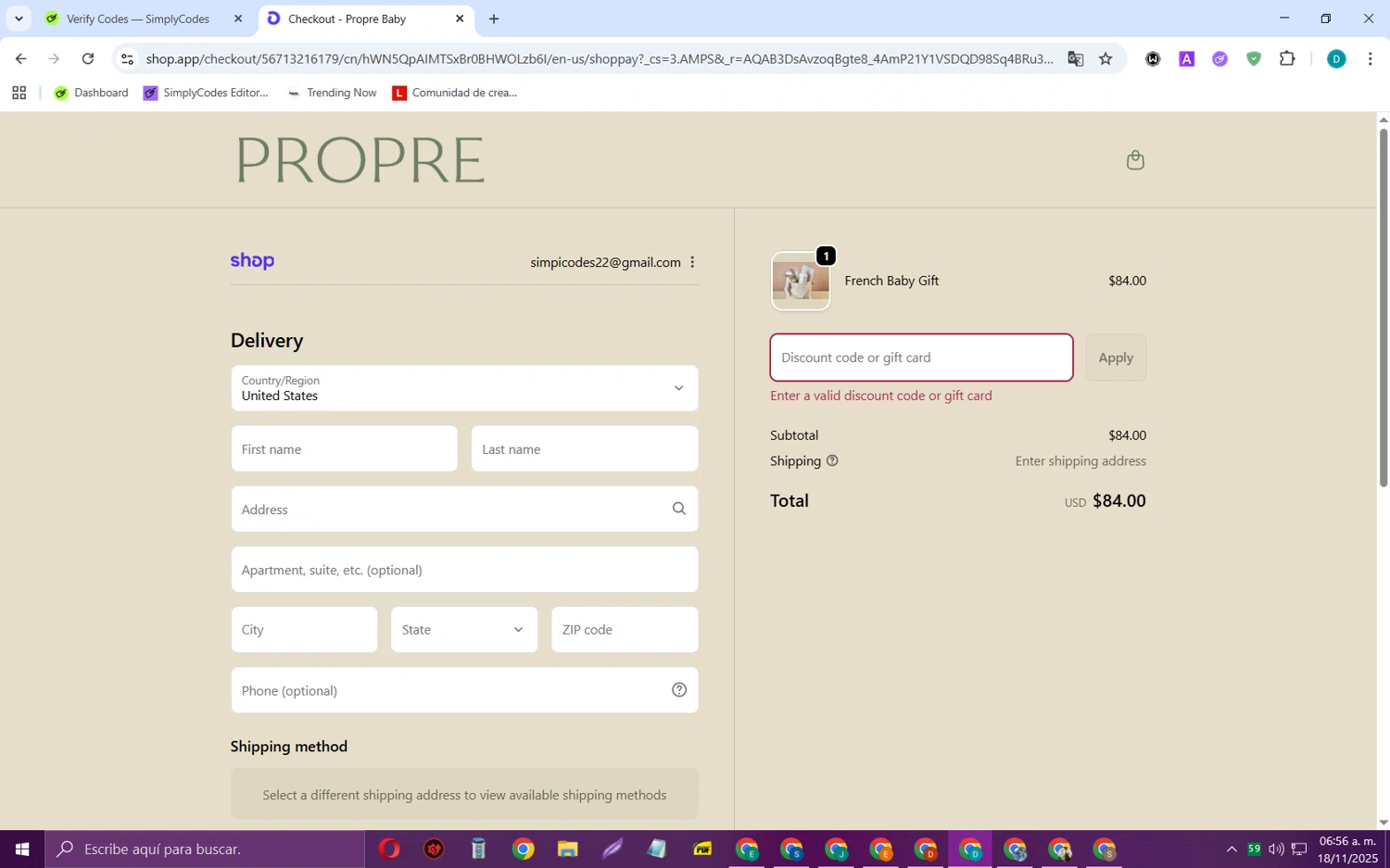Click the USD $84.00 total amount
The height and width of the screenshot is (868, 1390).
1105,501
